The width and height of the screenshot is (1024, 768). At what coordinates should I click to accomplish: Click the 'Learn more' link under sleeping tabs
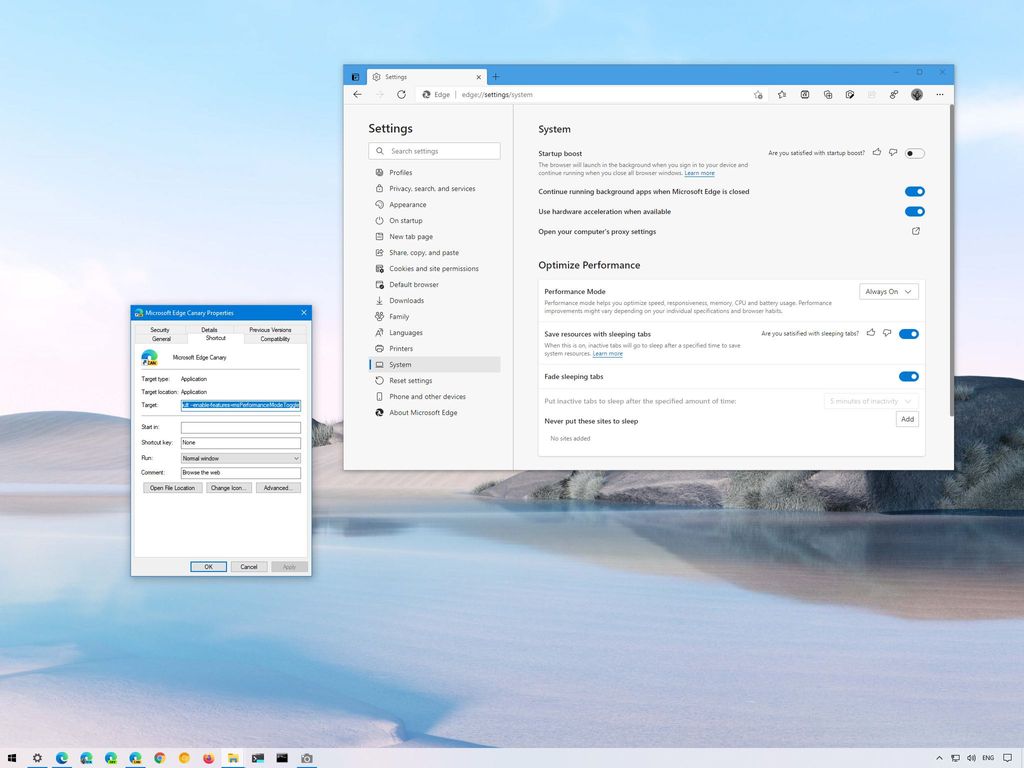tap(608, 353)
